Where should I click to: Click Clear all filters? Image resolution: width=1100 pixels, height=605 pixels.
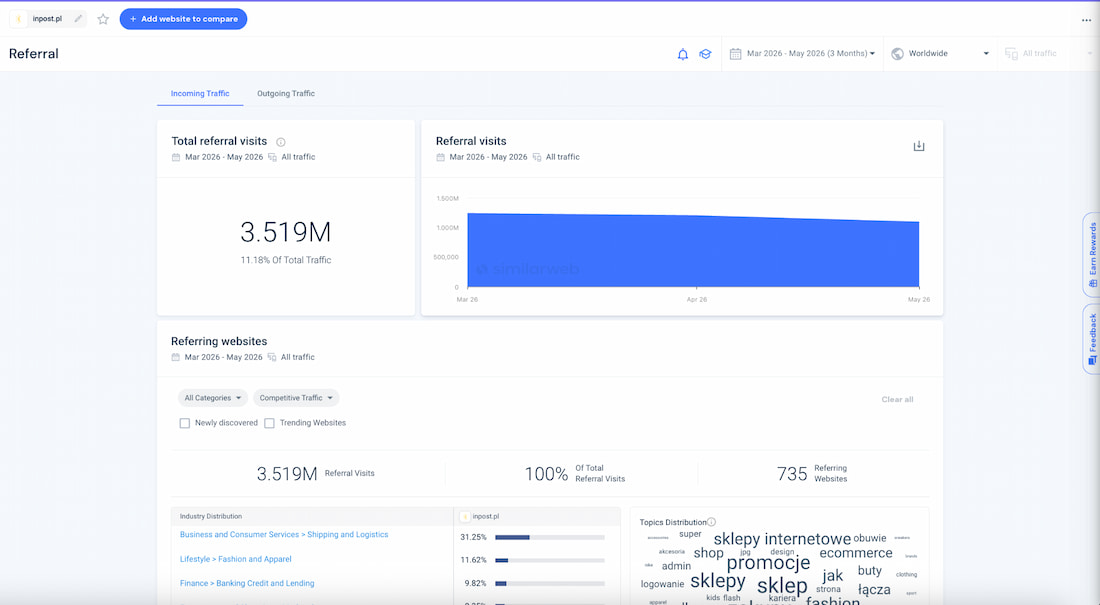pos(897,399)
